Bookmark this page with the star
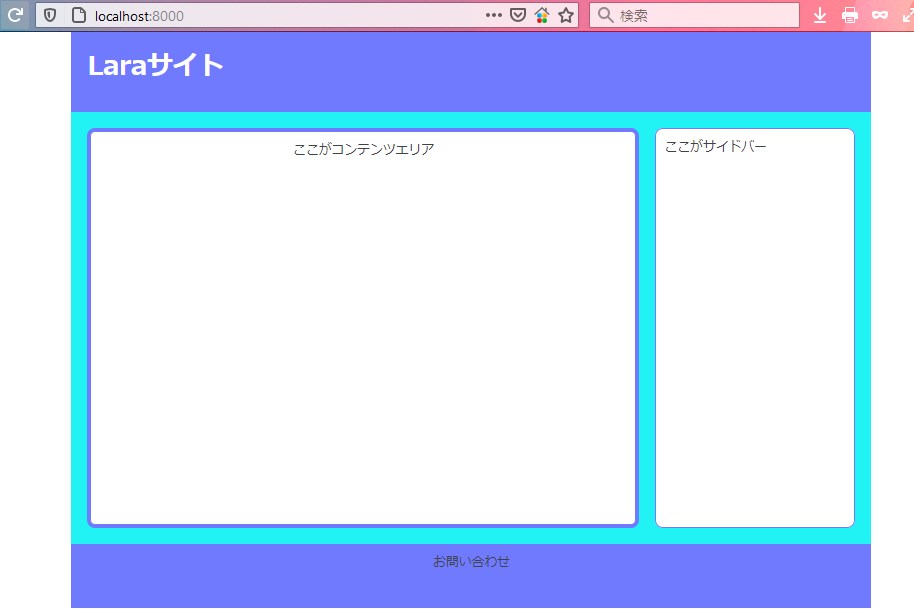The image size is (914, 609). click(566, 15)
